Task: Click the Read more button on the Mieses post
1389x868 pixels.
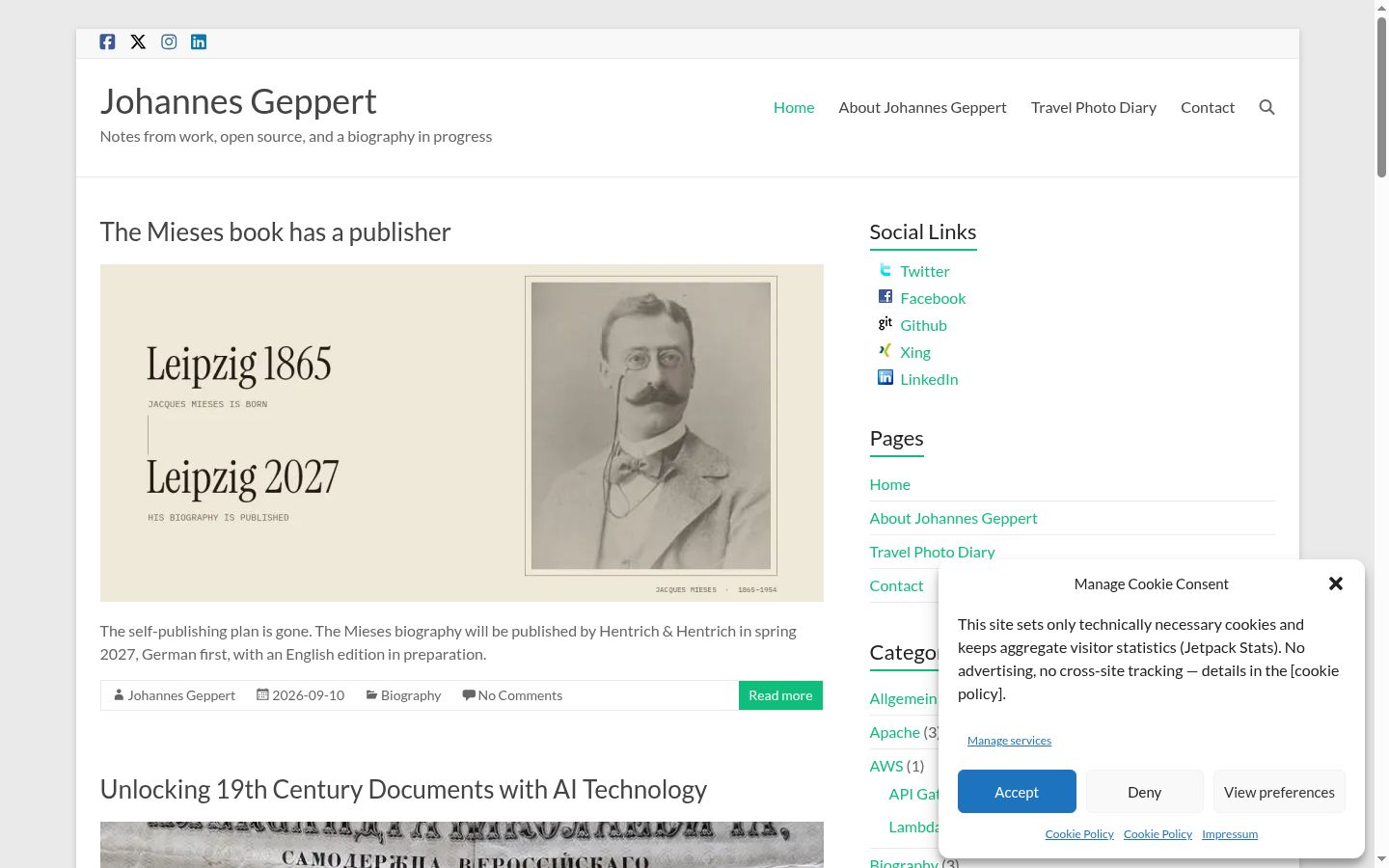Action: (x=780, y=695)
